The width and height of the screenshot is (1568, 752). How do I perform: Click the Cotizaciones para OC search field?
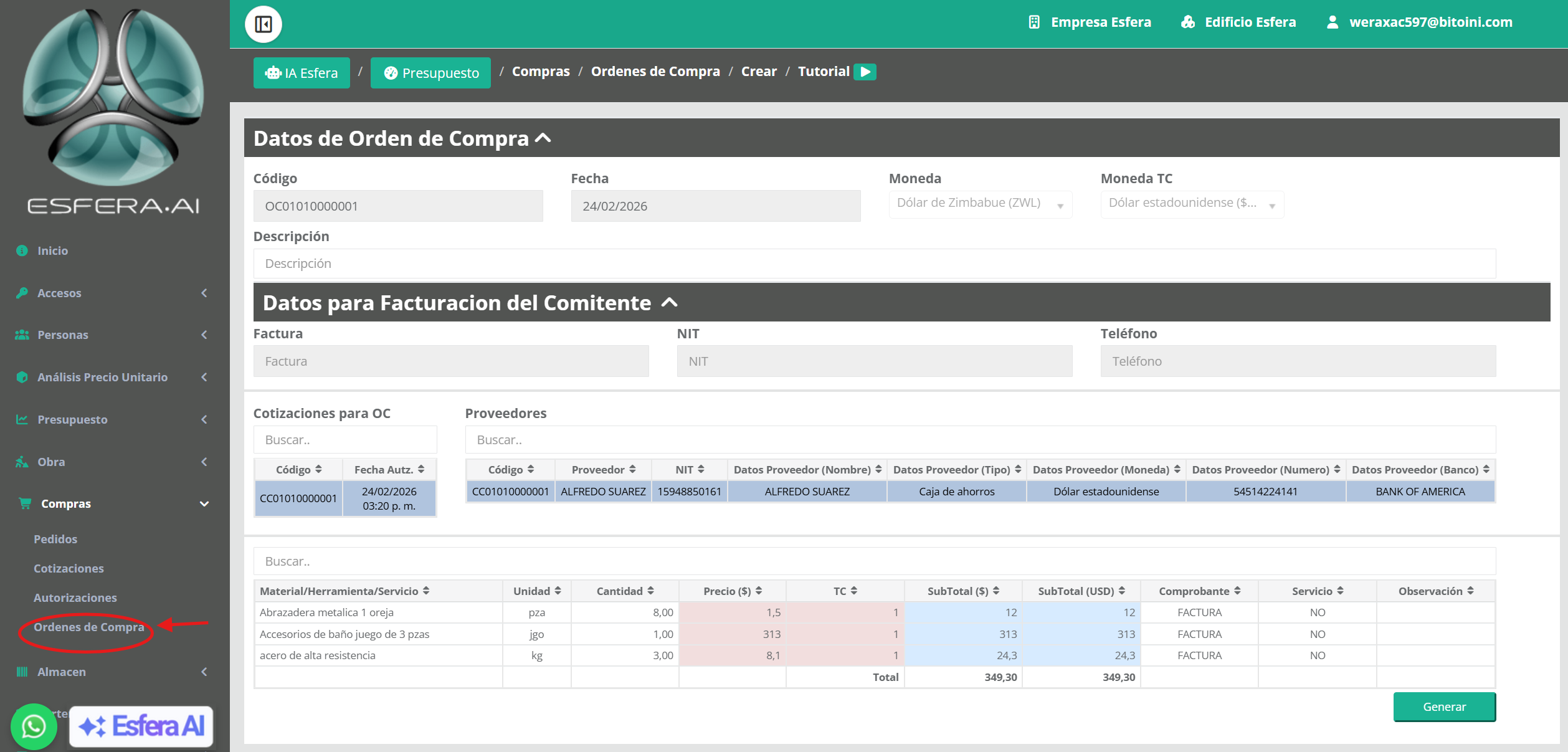click(345, 440)
